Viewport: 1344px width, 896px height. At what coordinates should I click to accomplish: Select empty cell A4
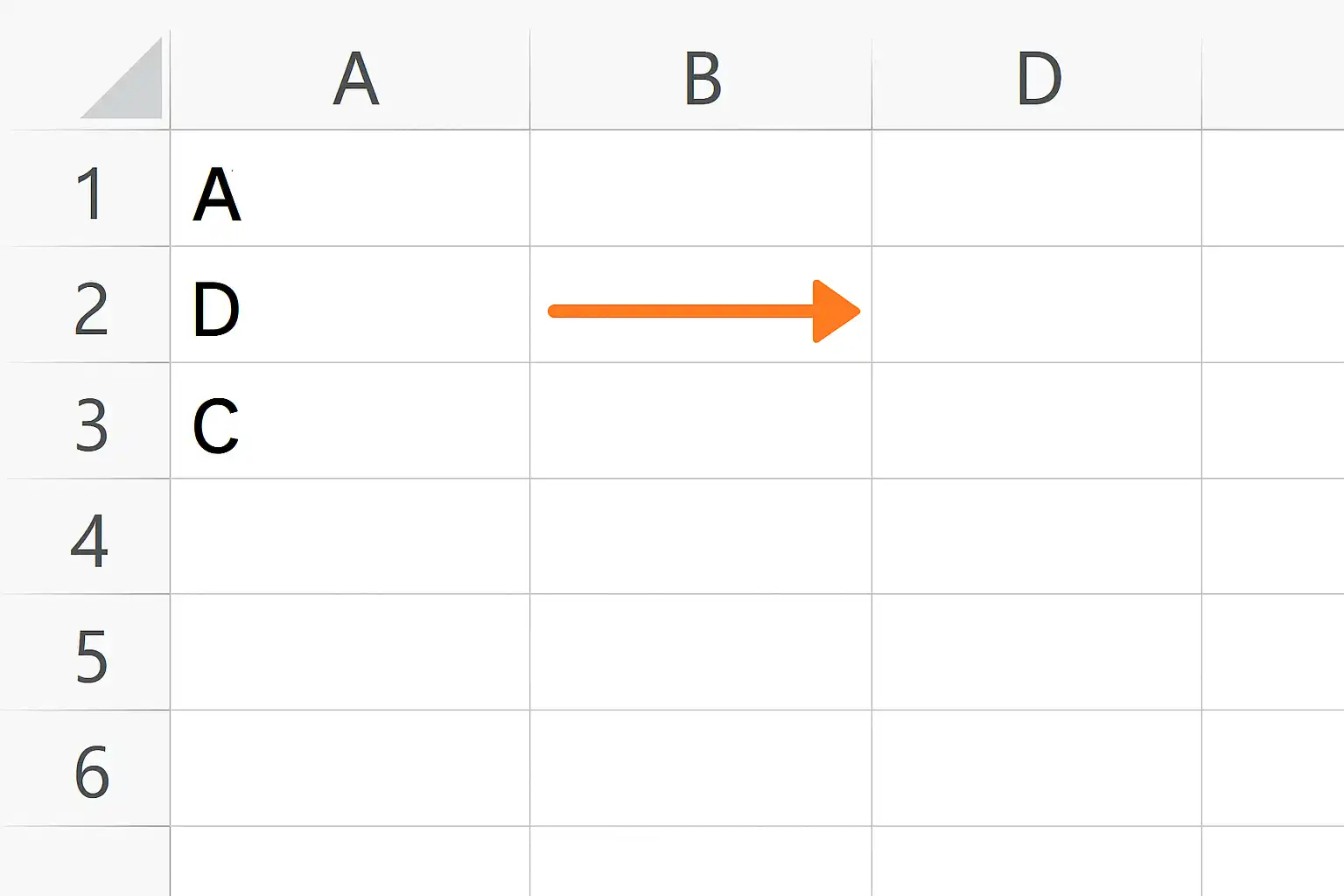tap(350, 536)
